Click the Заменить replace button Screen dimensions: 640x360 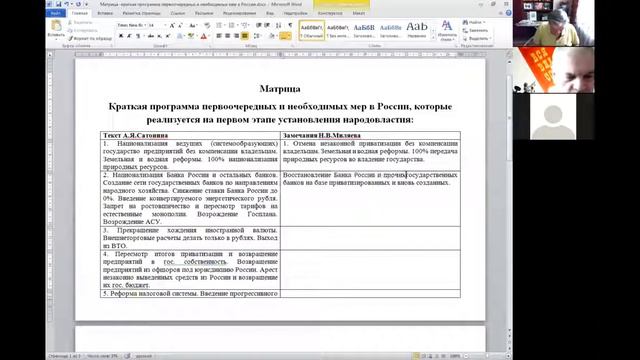pos(475,30)
